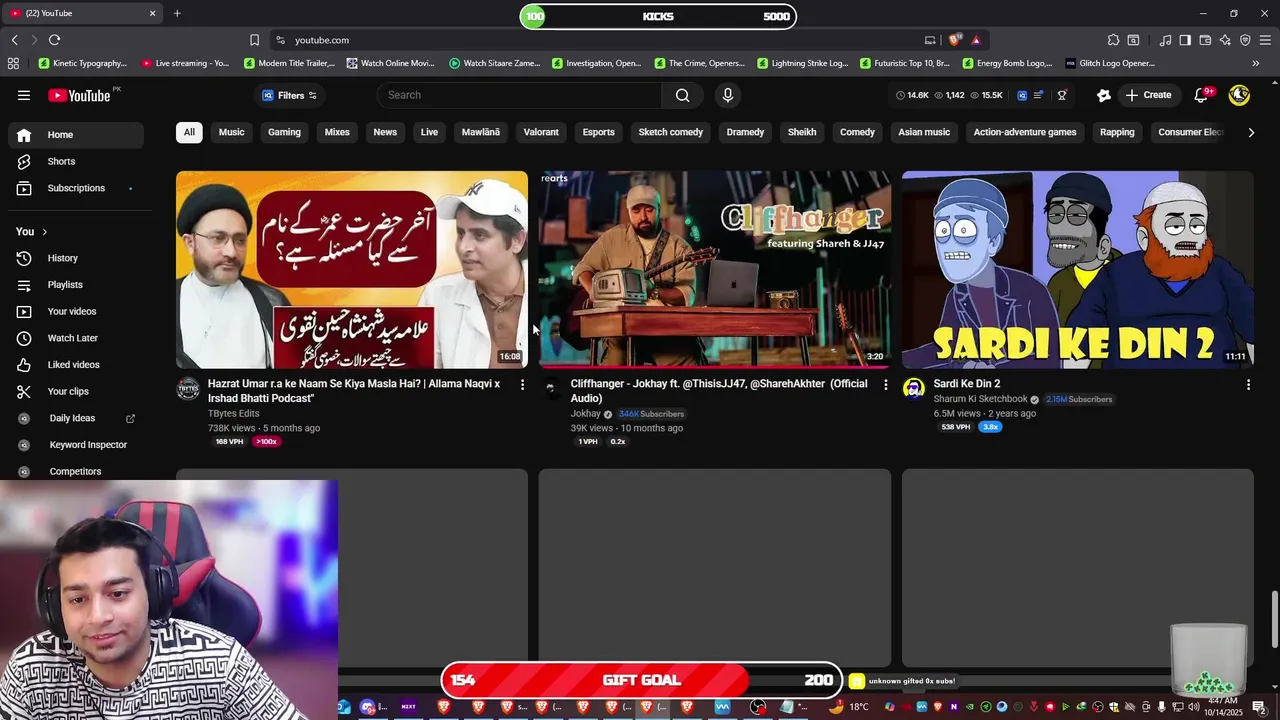Click the search magnifier button
The height and width of the screenshot is (720, 1280).
(x=682, y=95)
